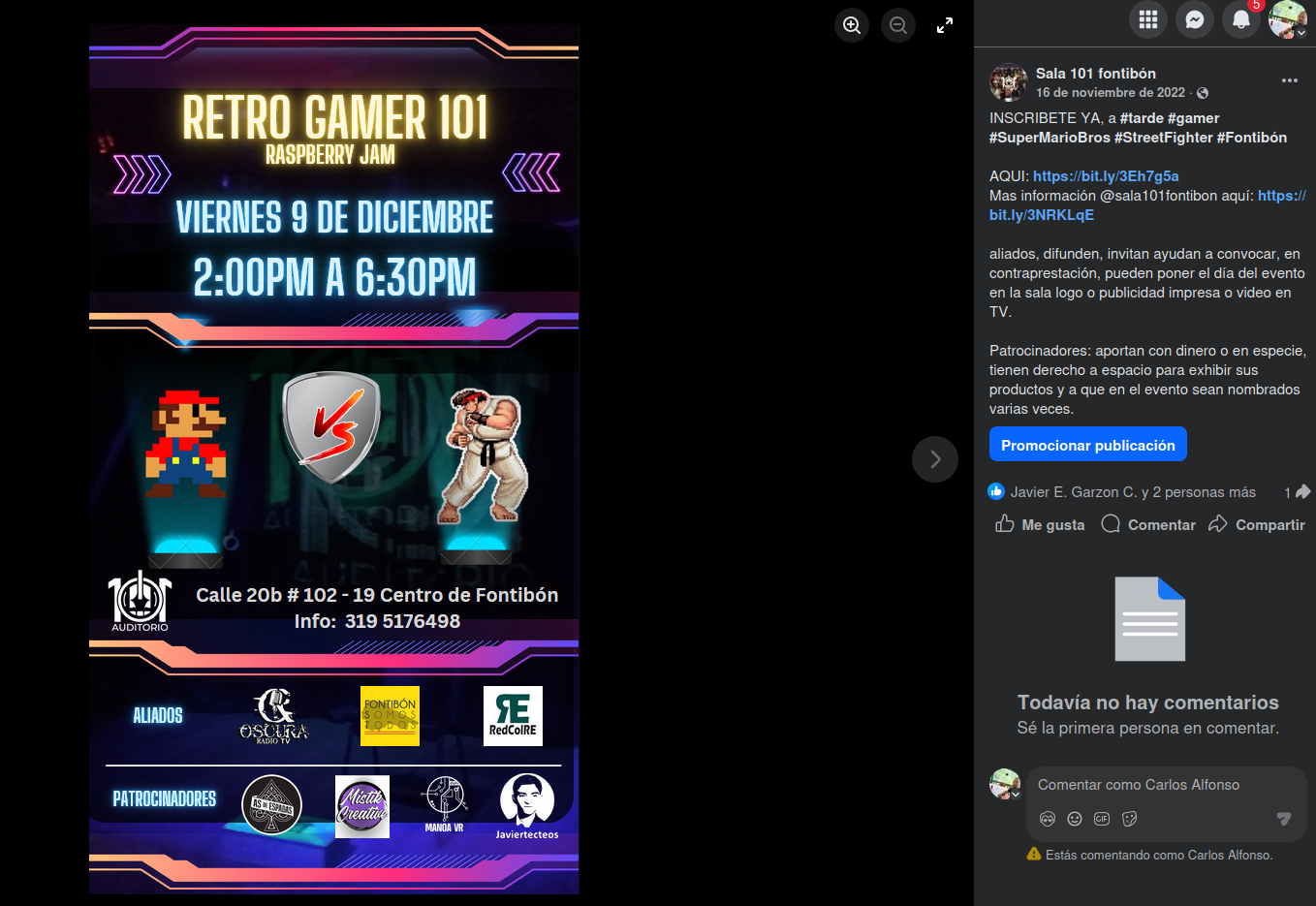1316x906 pixels.
Task: View share count
Action: tap(1298, 492)
